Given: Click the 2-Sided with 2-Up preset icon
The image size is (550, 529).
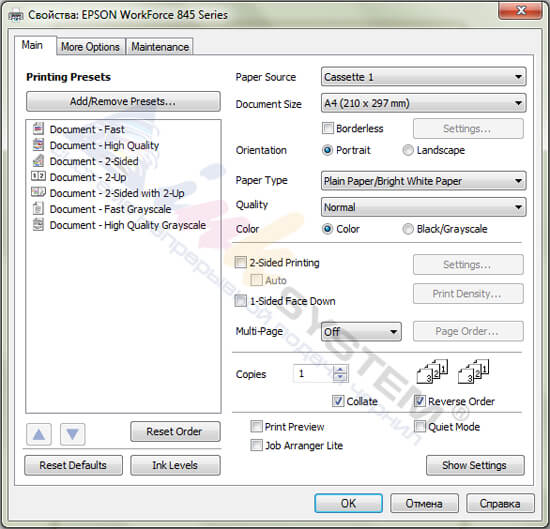Looking at the screenshot, I should tap(38, 192).
